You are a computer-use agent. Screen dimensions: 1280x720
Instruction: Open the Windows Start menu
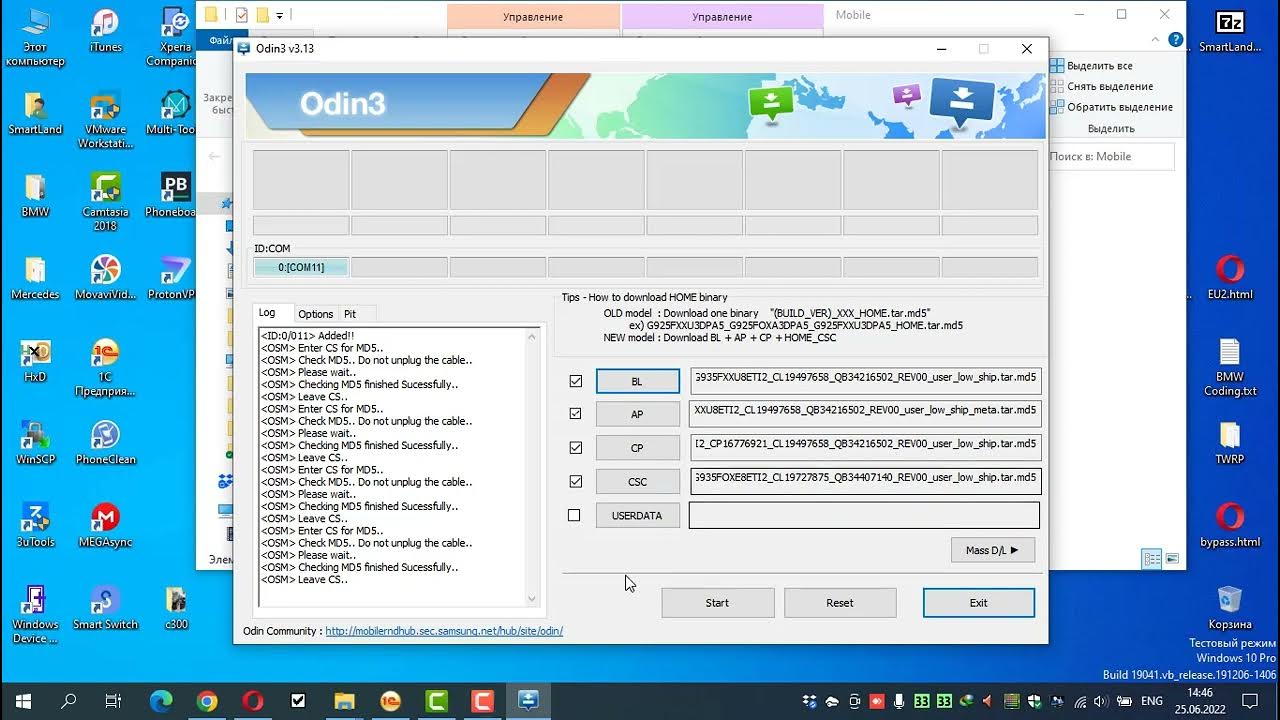pos(22,701)
